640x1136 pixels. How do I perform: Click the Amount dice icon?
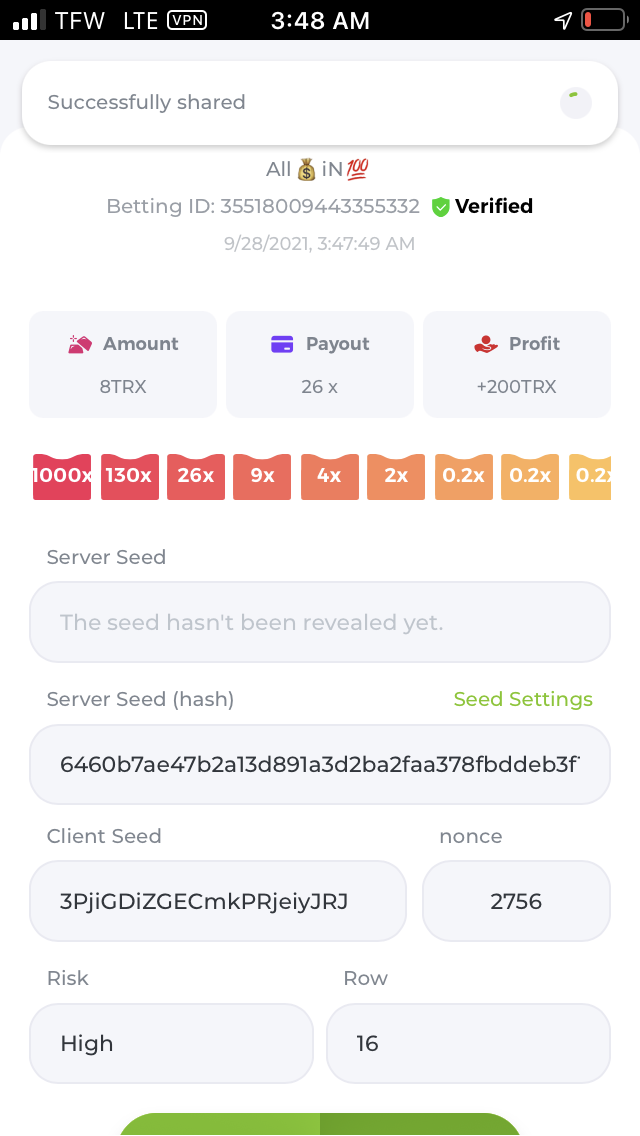tap(80, 344)
